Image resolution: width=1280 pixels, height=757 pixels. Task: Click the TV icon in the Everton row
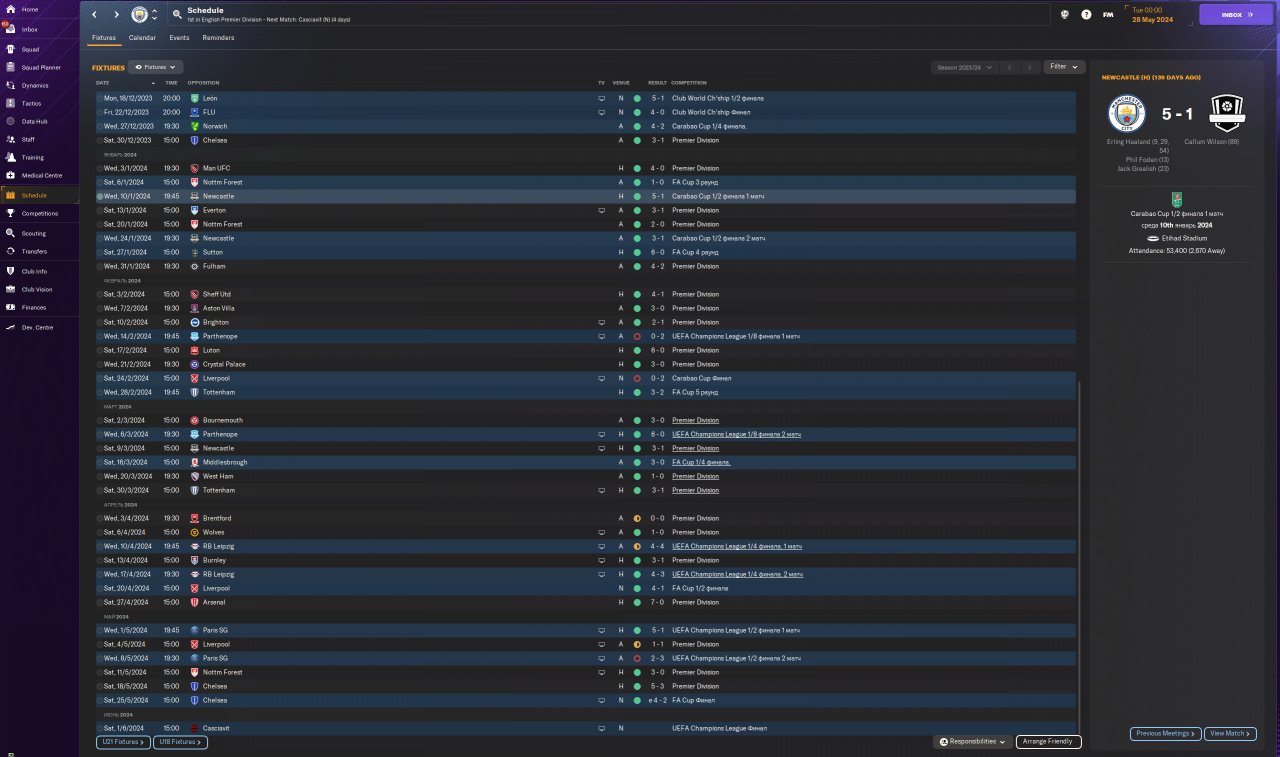(602, 210)
